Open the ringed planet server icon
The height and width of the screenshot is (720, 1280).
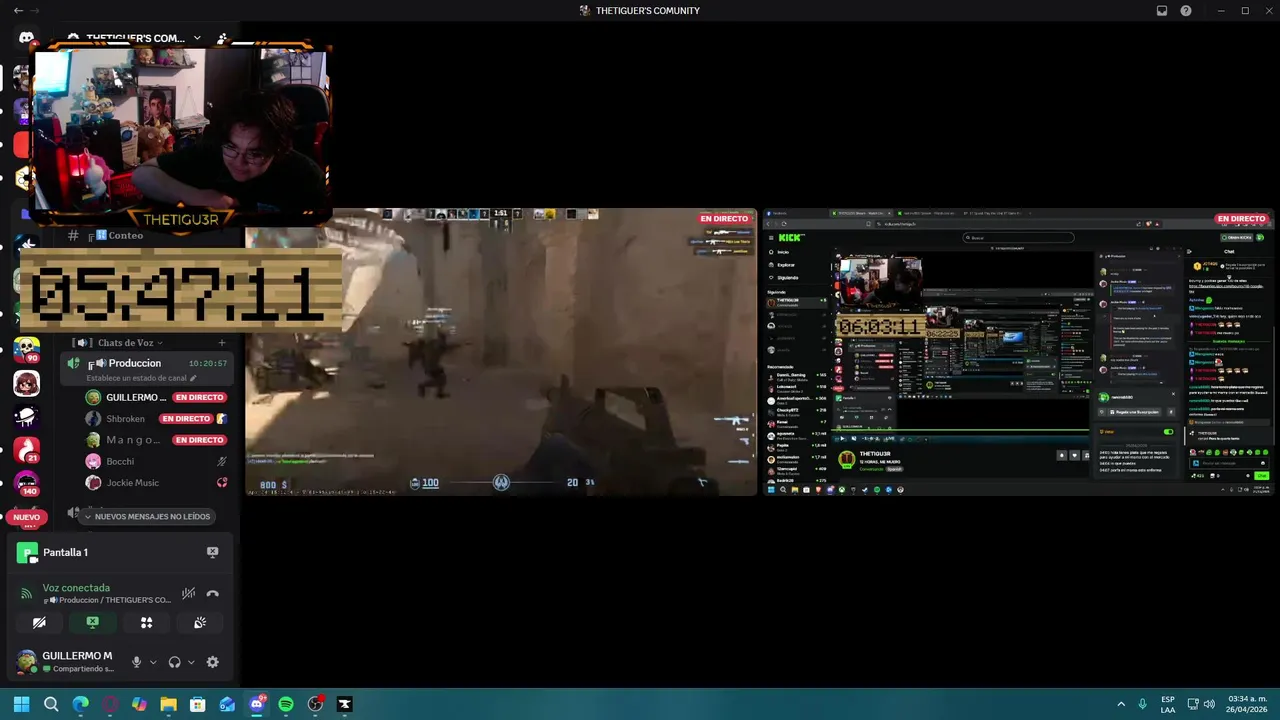point(26,418)
